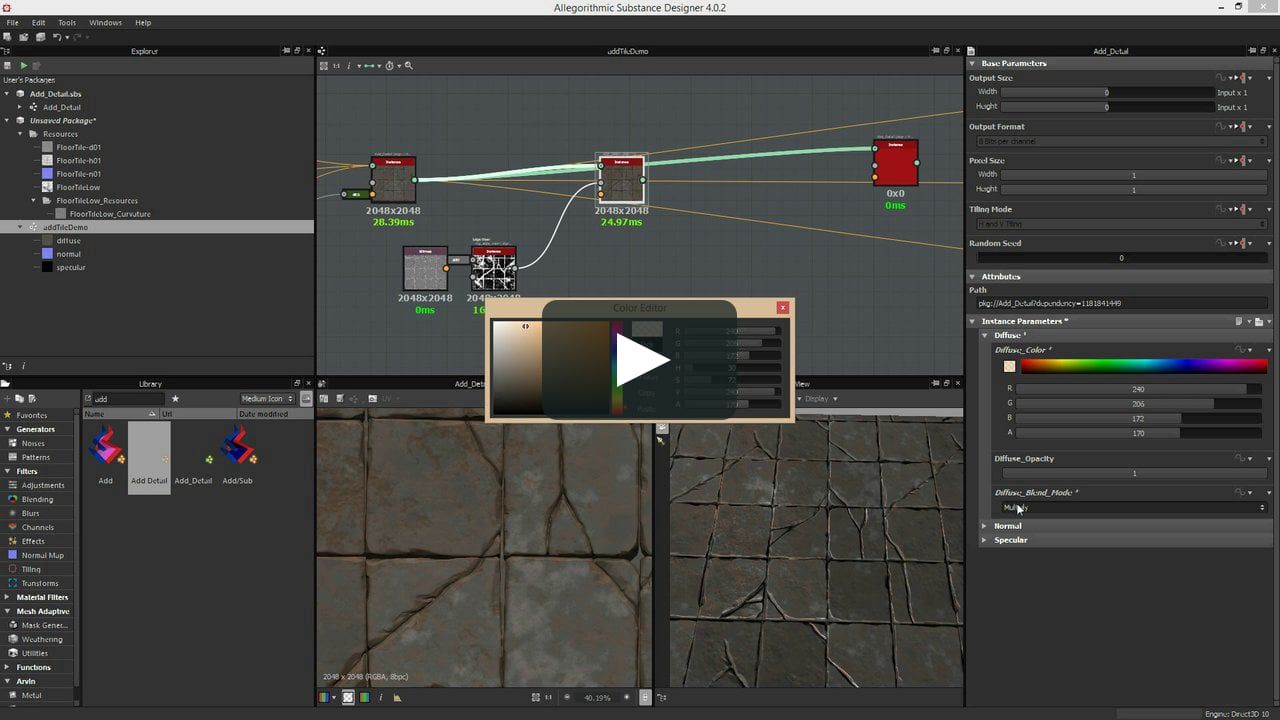The width and height of the screenshot is (1280, 720).
Task: Collapse the Attributes section
Action: 972,276
